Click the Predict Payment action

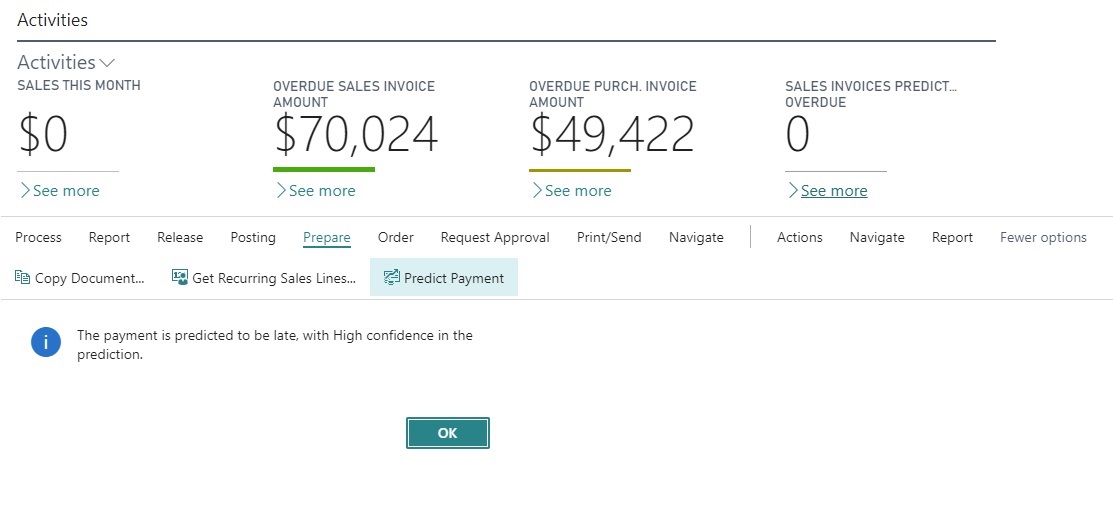444,278
